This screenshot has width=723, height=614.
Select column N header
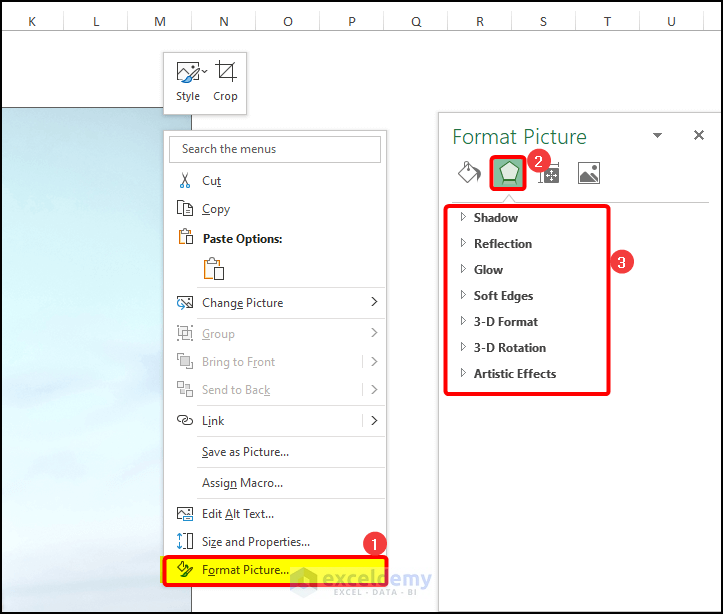(x=224, y=21)
